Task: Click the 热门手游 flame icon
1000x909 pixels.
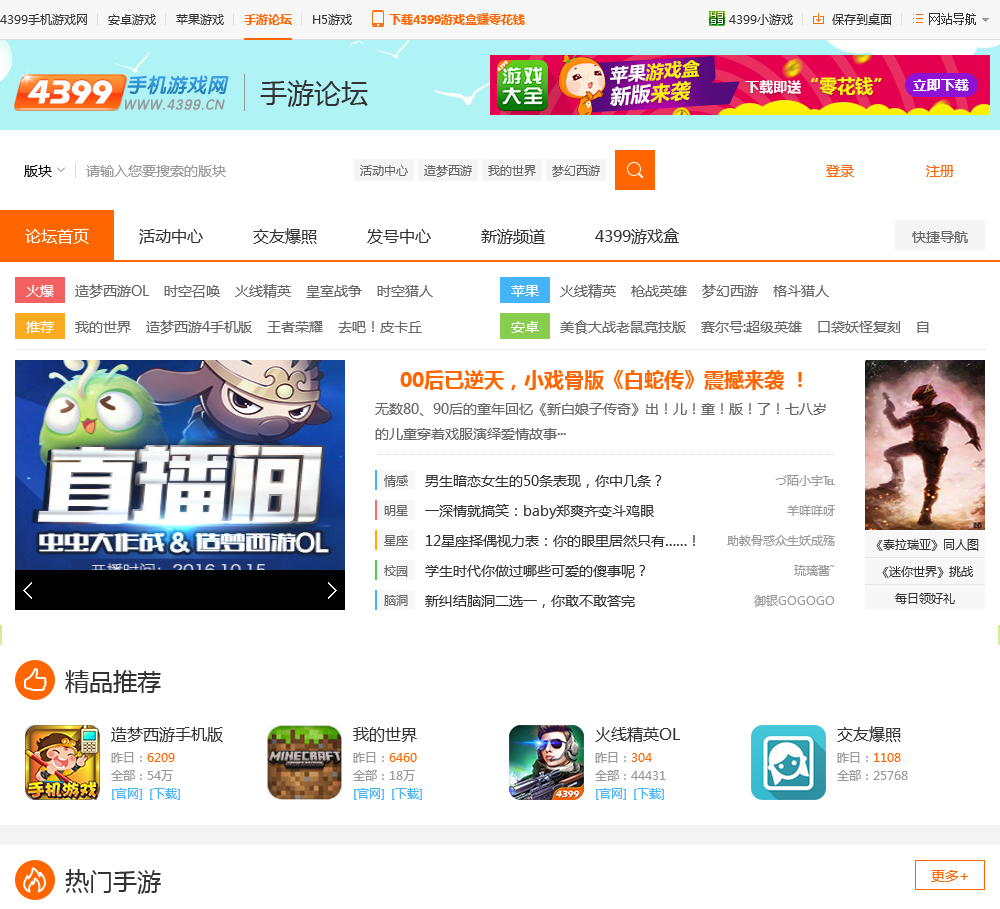Action: [35, 880]
